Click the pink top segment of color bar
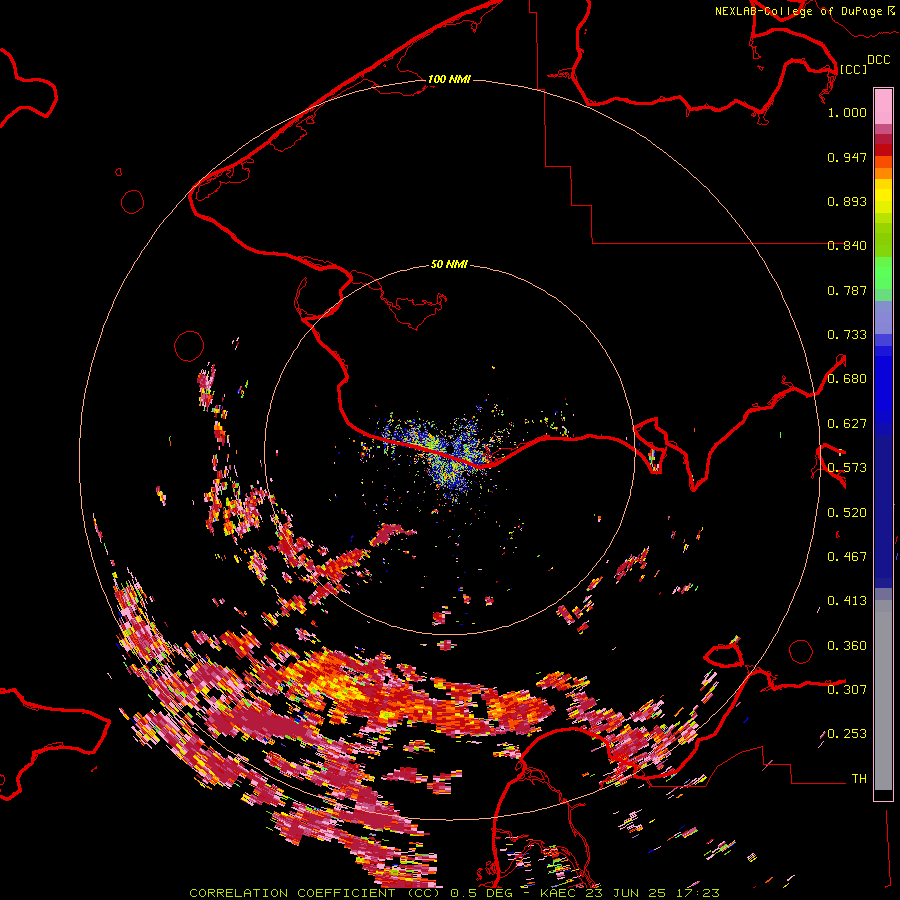 coord(883,106)
